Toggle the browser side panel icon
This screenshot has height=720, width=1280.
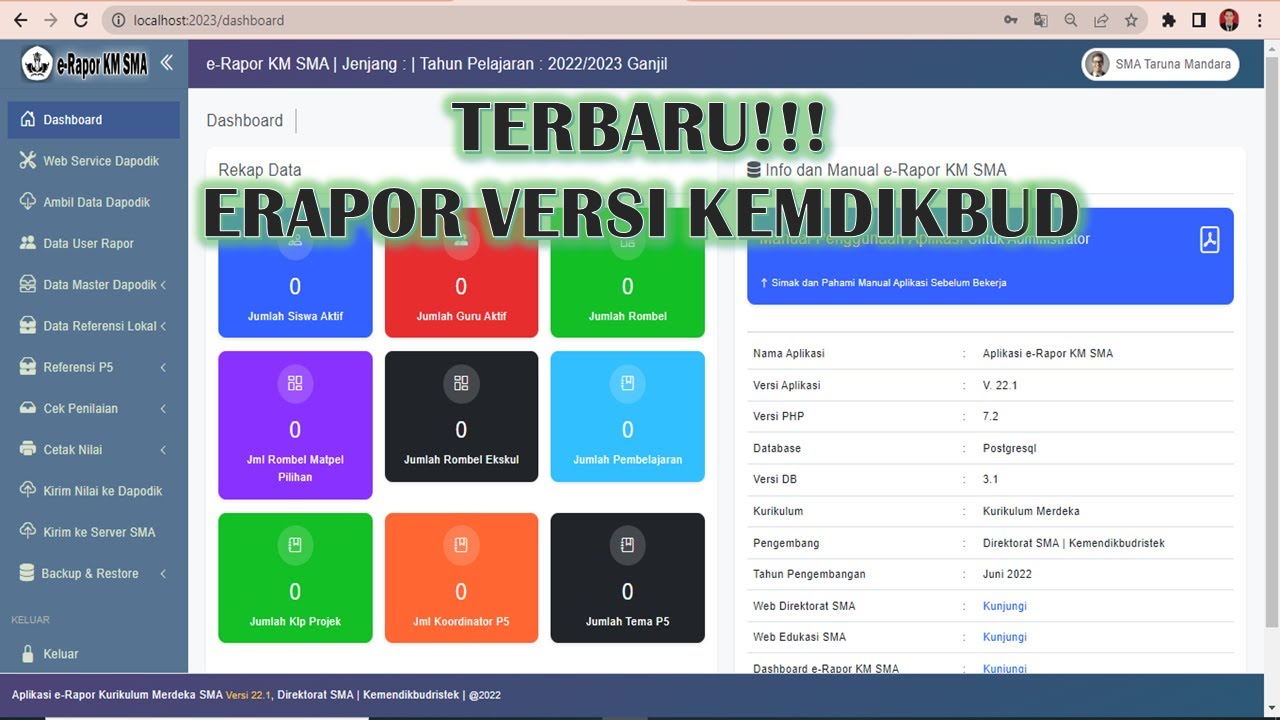(x=1198, y=20)
